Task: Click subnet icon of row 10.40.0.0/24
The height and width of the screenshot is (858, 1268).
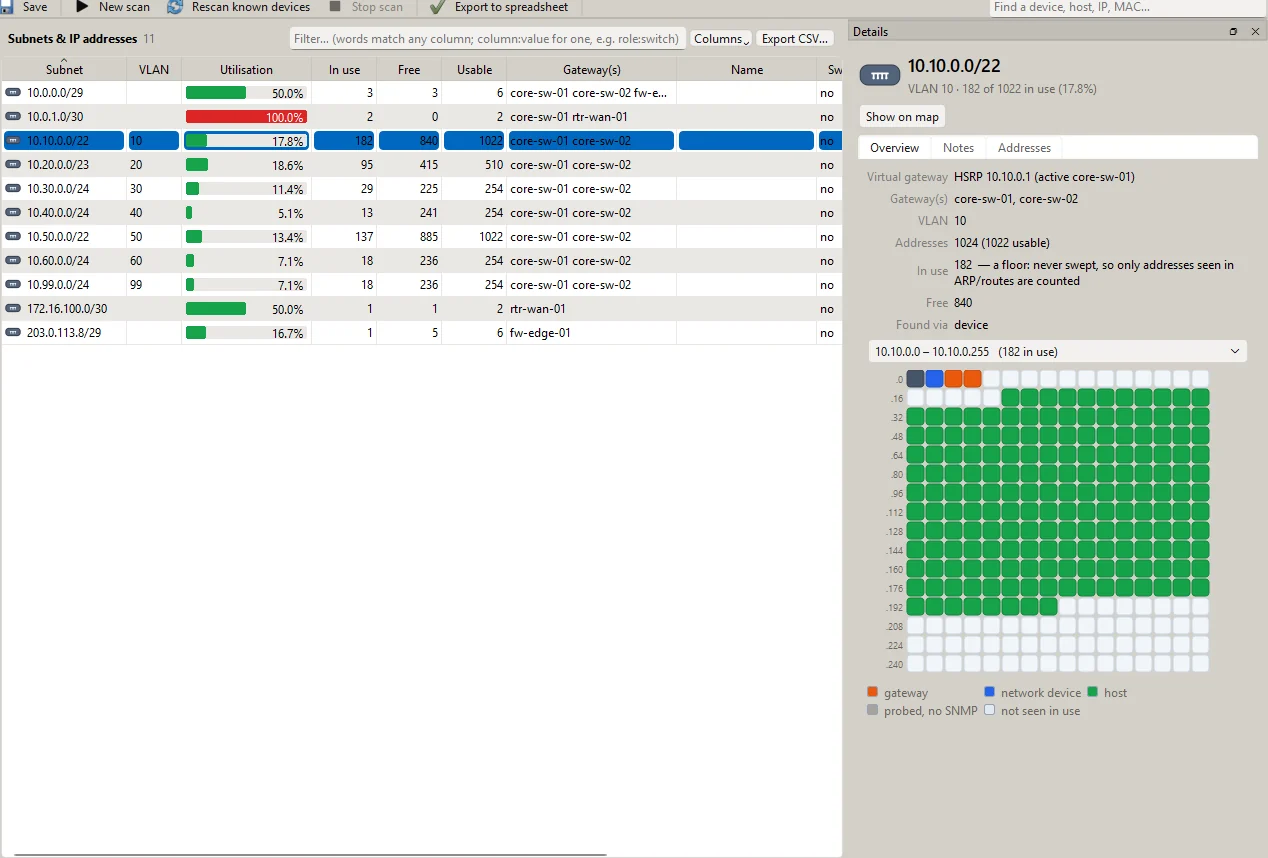Action: (13, 213)
